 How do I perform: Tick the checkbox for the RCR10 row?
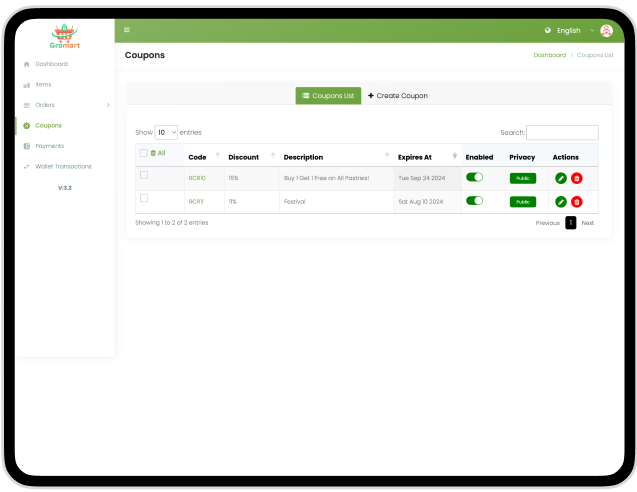coord(144,175)
